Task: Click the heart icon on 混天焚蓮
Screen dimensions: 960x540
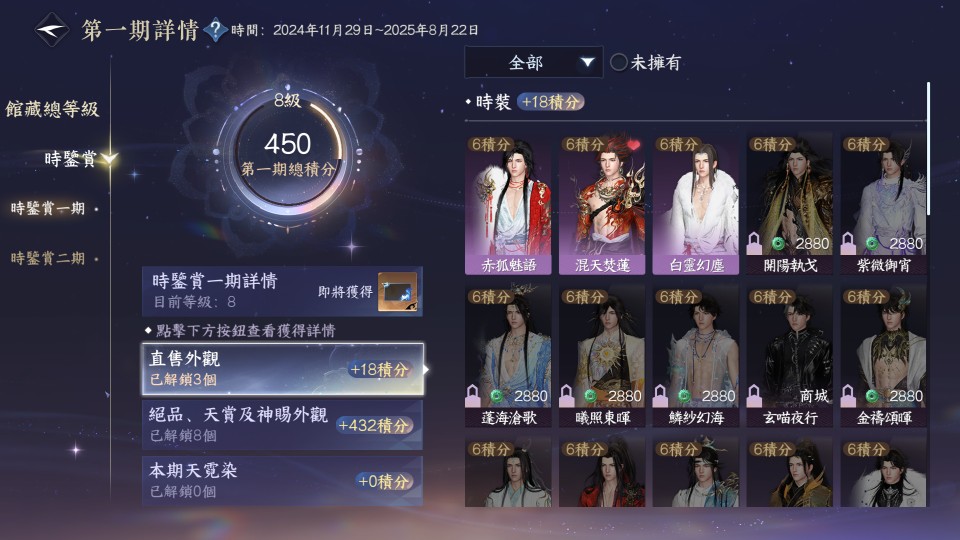Action: point(633,145)
